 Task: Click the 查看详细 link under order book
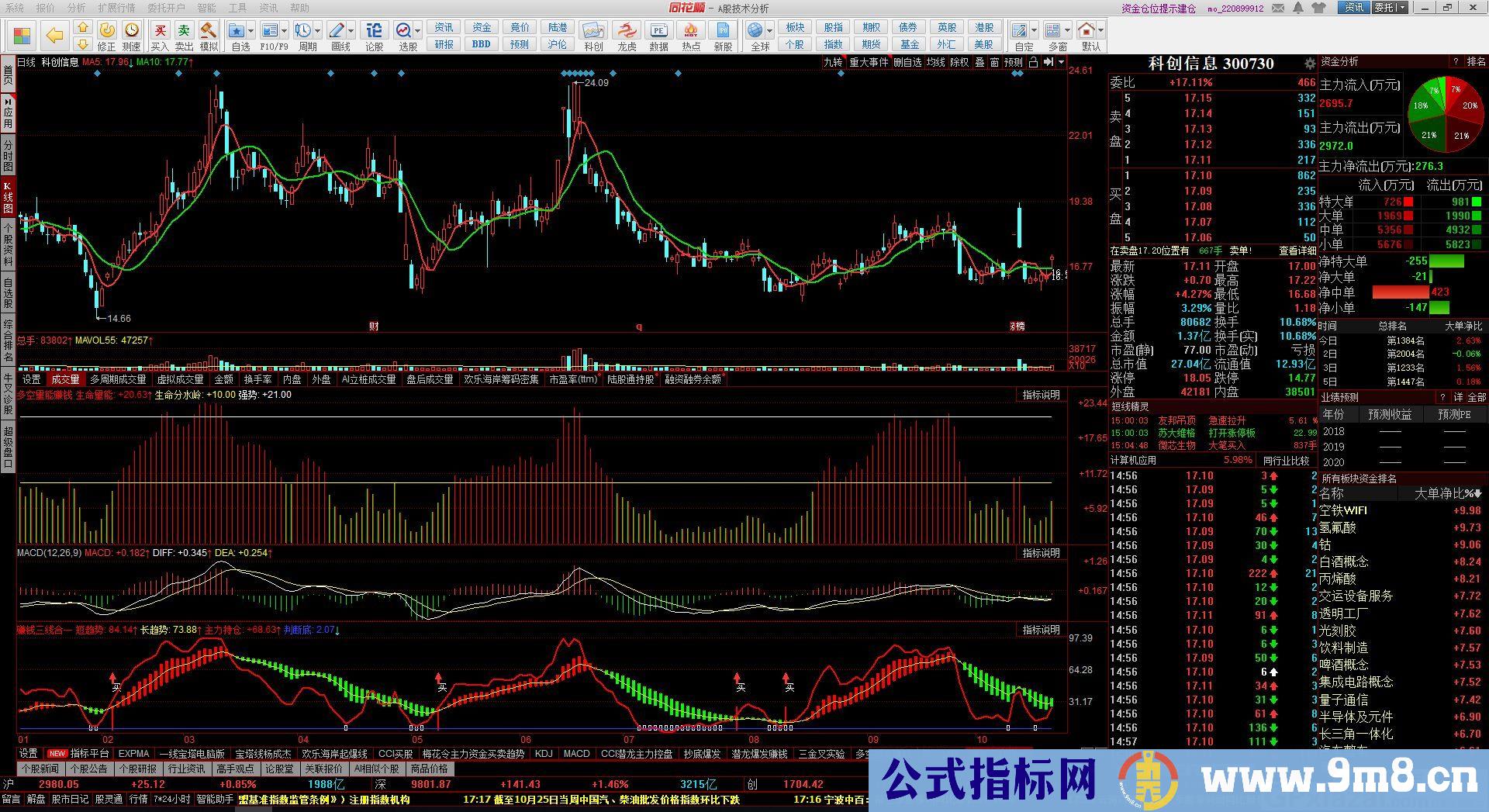[1297, 251]
